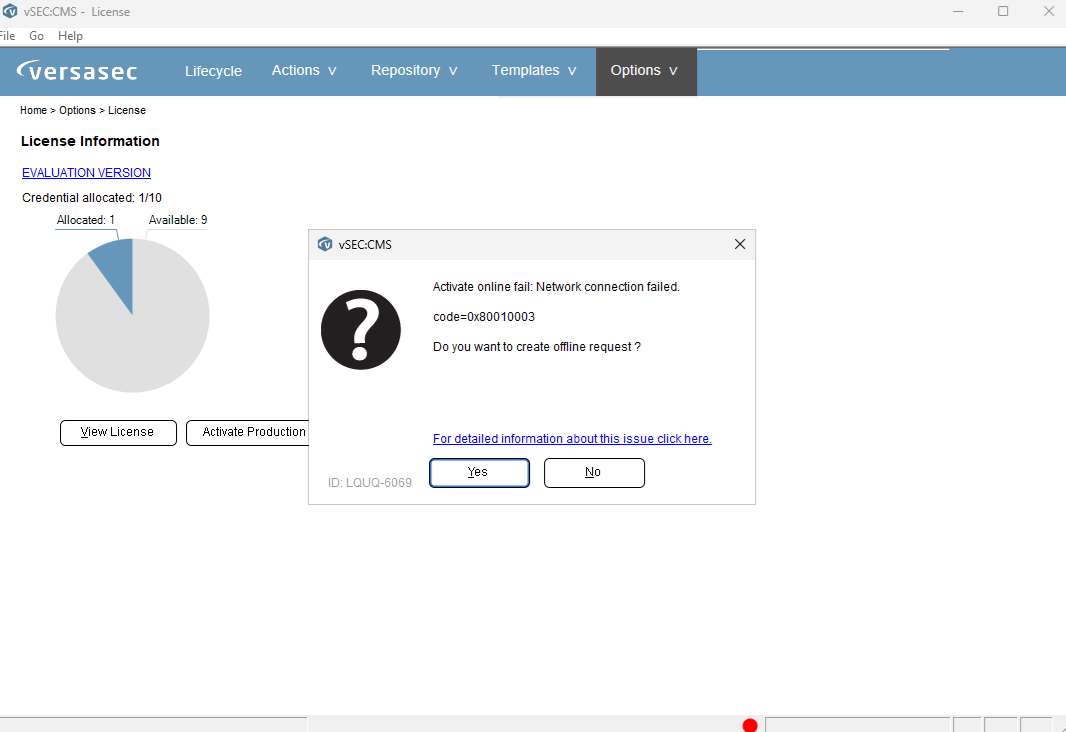Choose No in the dialog

(594, 472)
